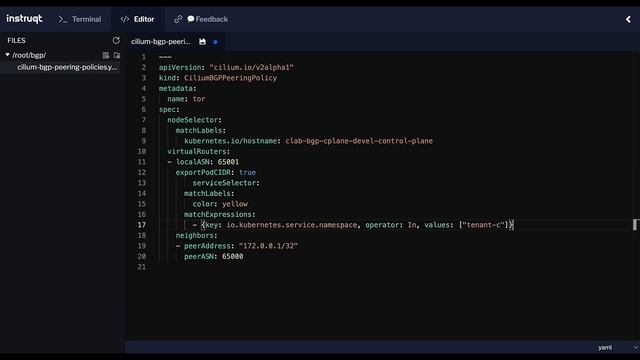Click the link chain icon

tap(178, 19)
